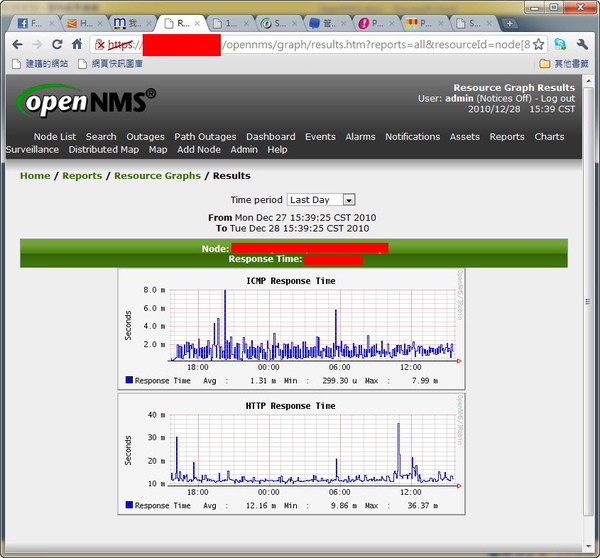Open the Surveillance menu item
600x558 pixels.
tap(32, 149)
